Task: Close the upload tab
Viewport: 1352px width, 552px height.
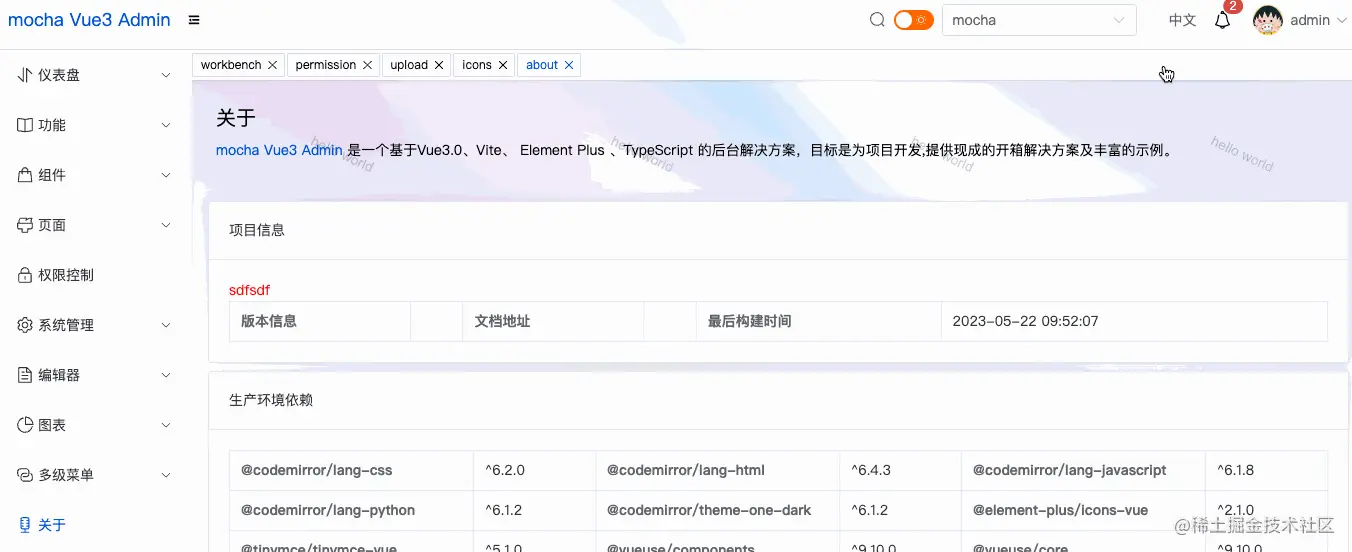Action: tap(439, 65)
